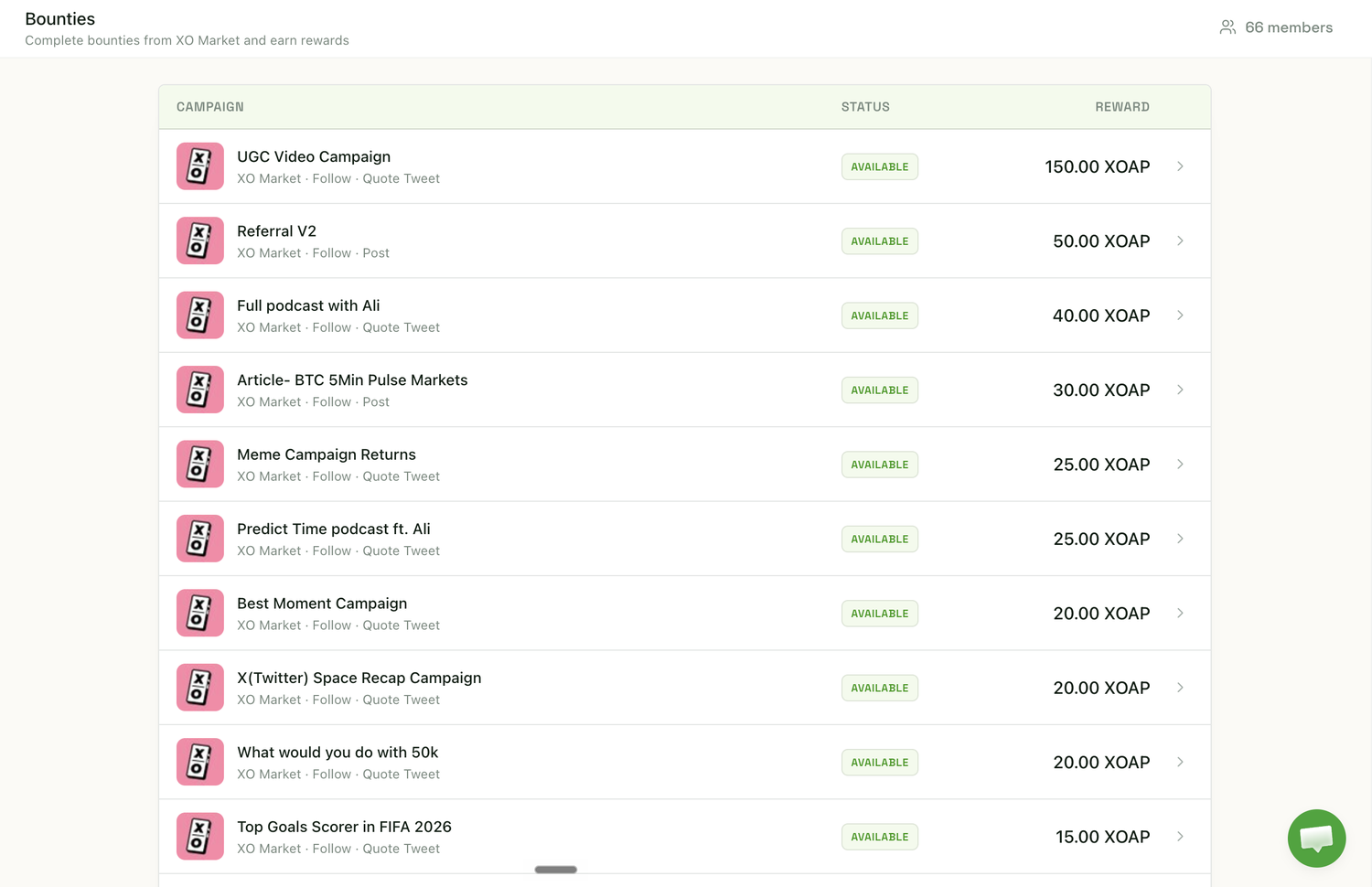The image size is (1372, 887).
Task: Click the What would you do with 50k icon
Action: coord(200,762)
